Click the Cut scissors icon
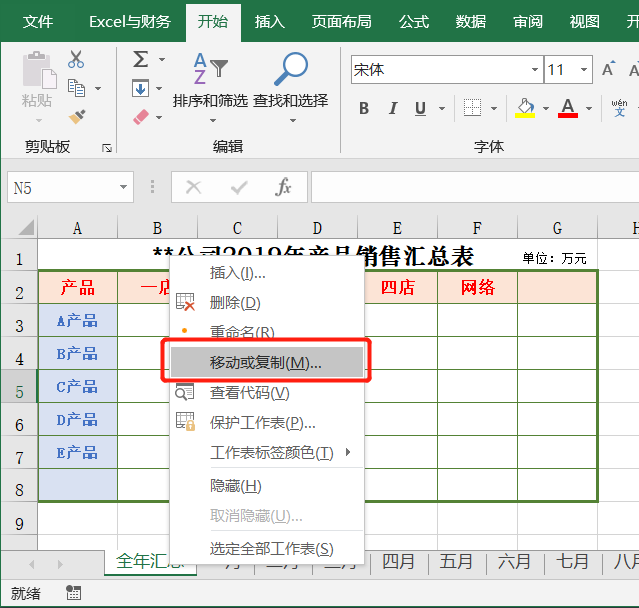The width and height of the screenshot is (639, 608). click(x=77, y=60)
